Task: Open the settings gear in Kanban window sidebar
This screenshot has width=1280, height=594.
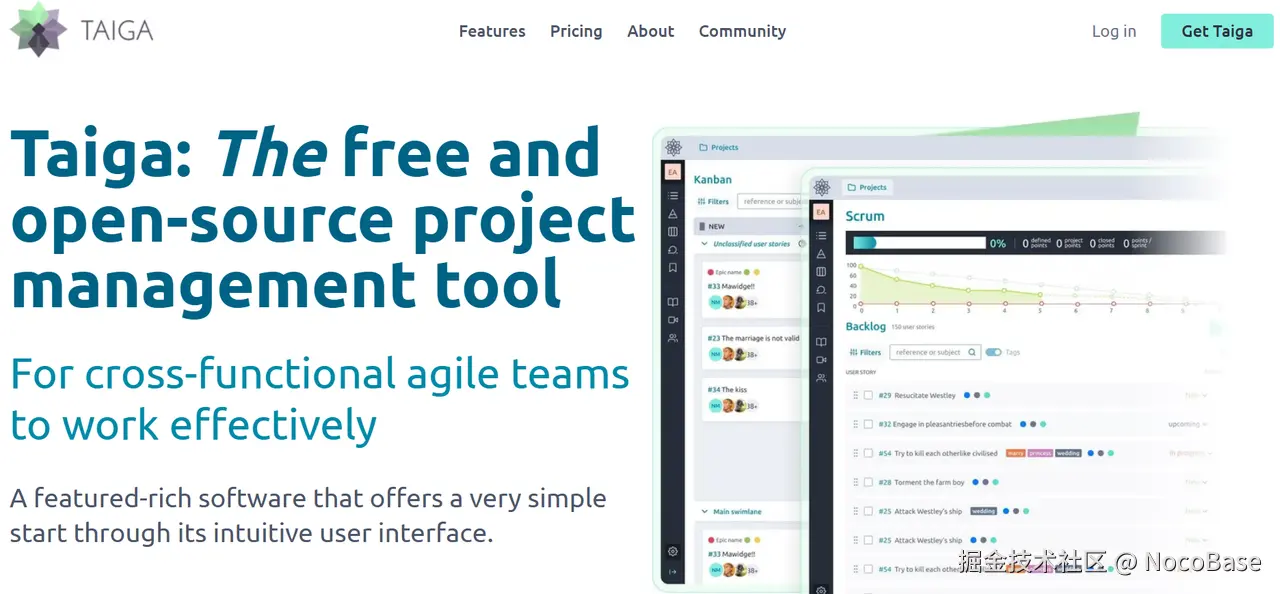Action: [673, 551]
